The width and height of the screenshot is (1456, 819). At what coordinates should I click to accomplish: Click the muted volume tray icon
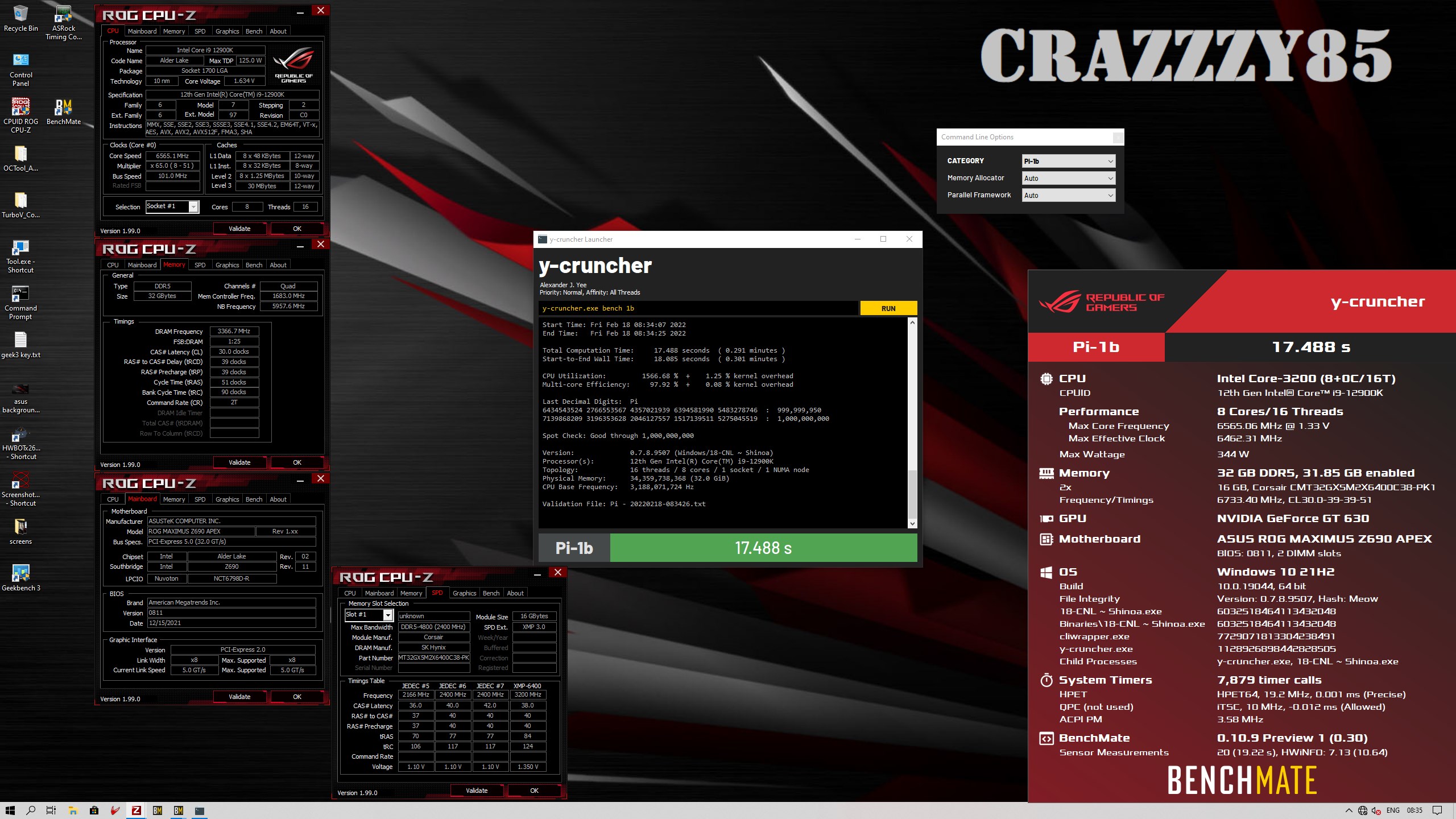[x=1376, y=810]
